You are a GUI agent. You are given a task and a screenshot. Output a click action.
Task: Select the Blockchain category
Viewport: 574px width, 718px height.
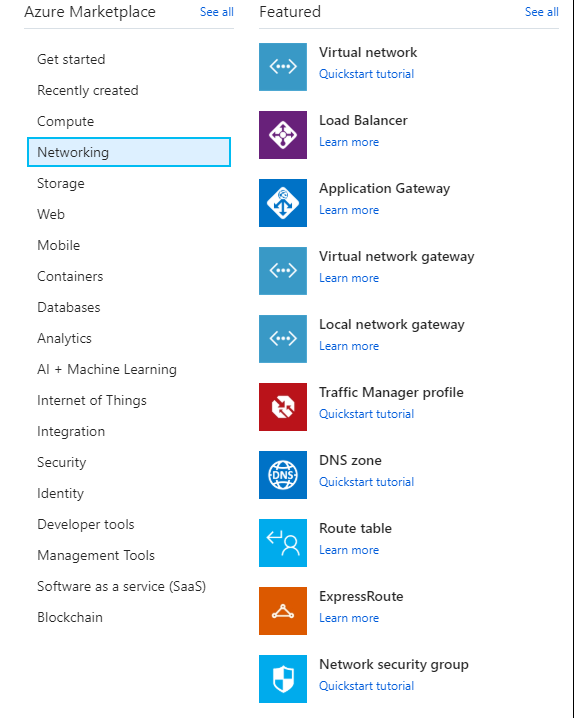[70, 617]
